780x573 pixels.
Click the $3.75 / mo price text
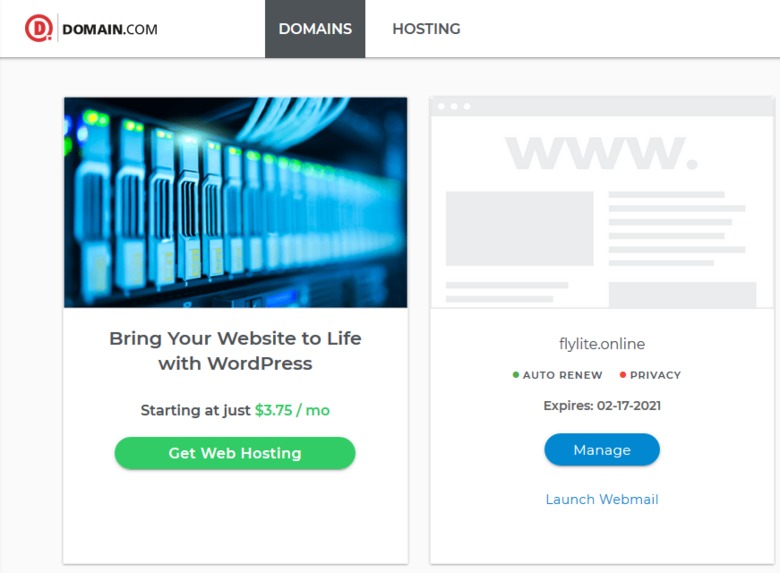(x=292, y=410)
